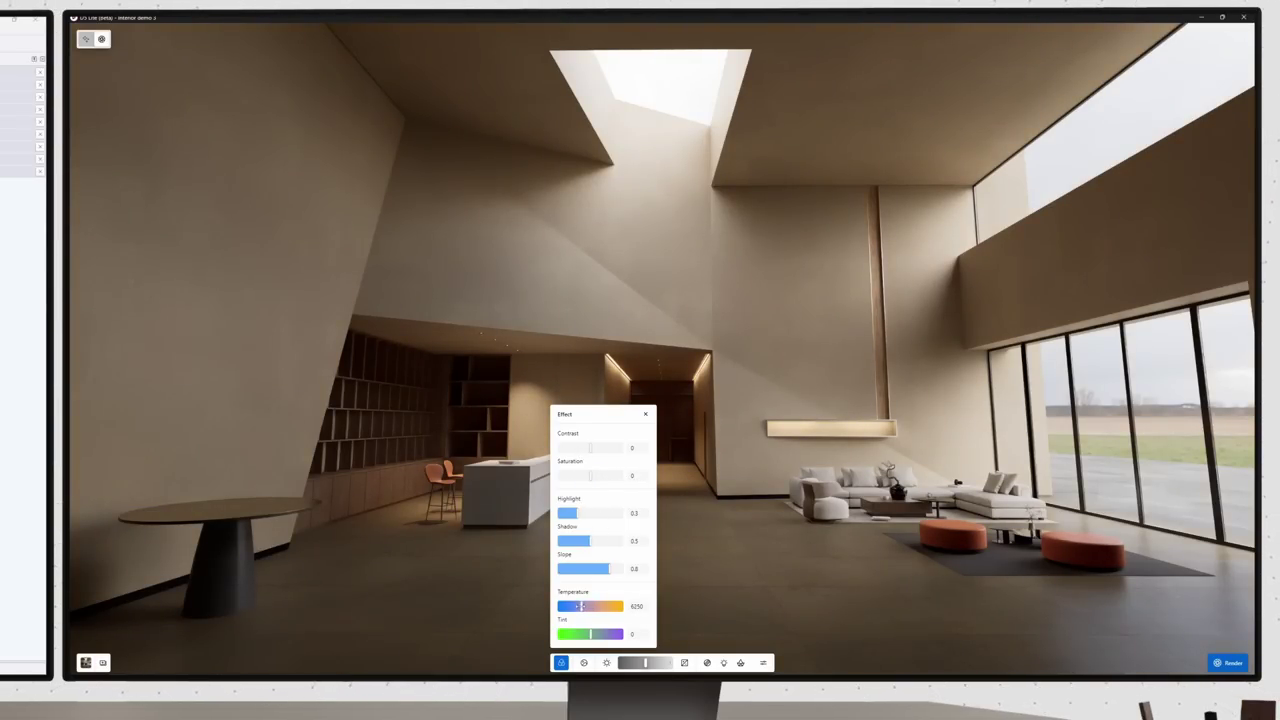Click the camera icon at bottom-left
1280x720 pixels.
[x=102, y=663]
